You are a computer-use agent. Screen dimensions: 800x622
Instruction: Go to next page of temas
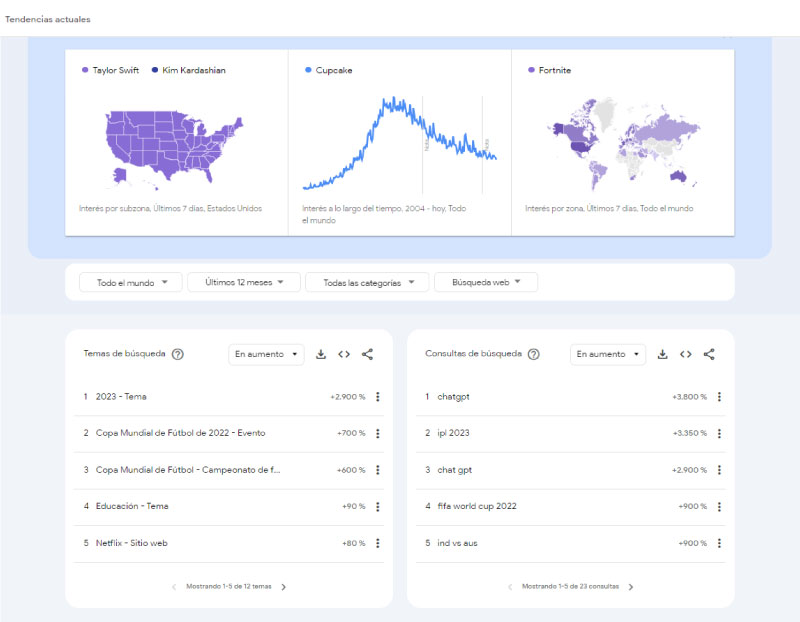284,587
